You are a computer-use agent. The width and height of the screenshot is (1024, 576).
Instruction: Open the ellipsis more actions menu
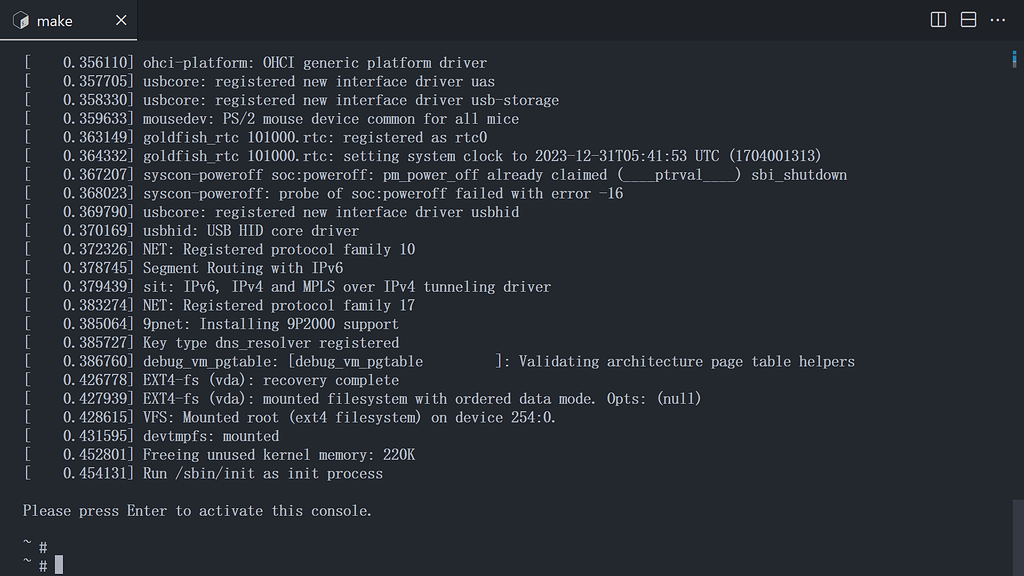pos(997,20)
